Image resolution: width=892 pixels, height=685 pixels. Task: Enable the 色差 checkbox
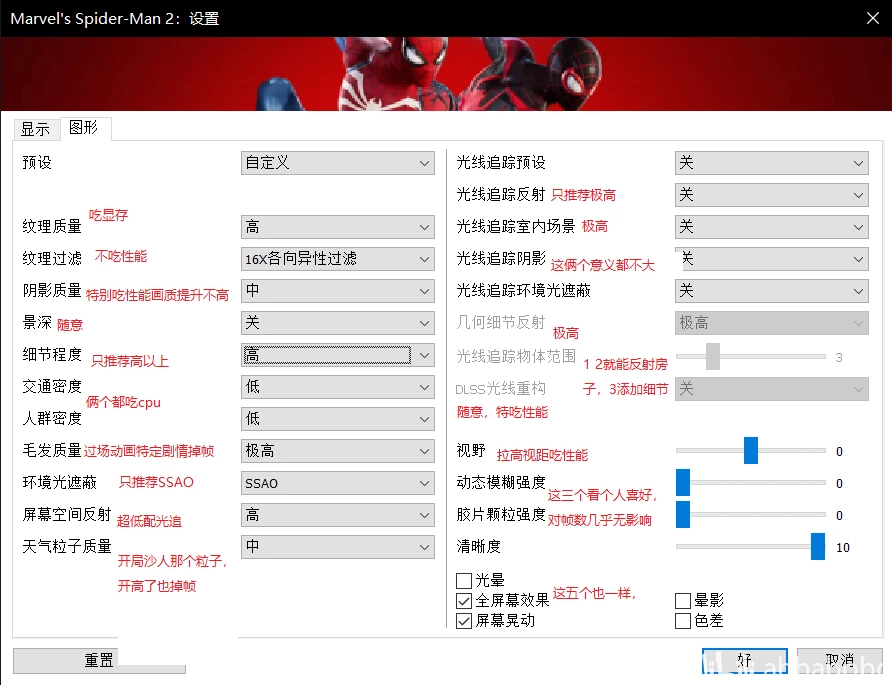click(683, 621)
